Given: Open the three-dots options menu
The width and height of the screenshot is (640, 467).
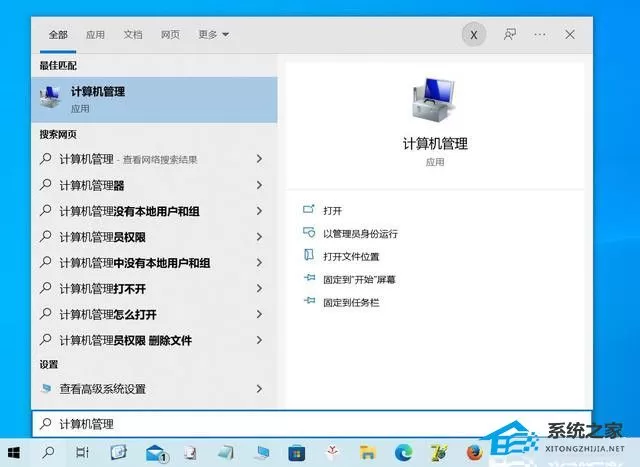Looking at the screenshot, I should pos(540,35).
